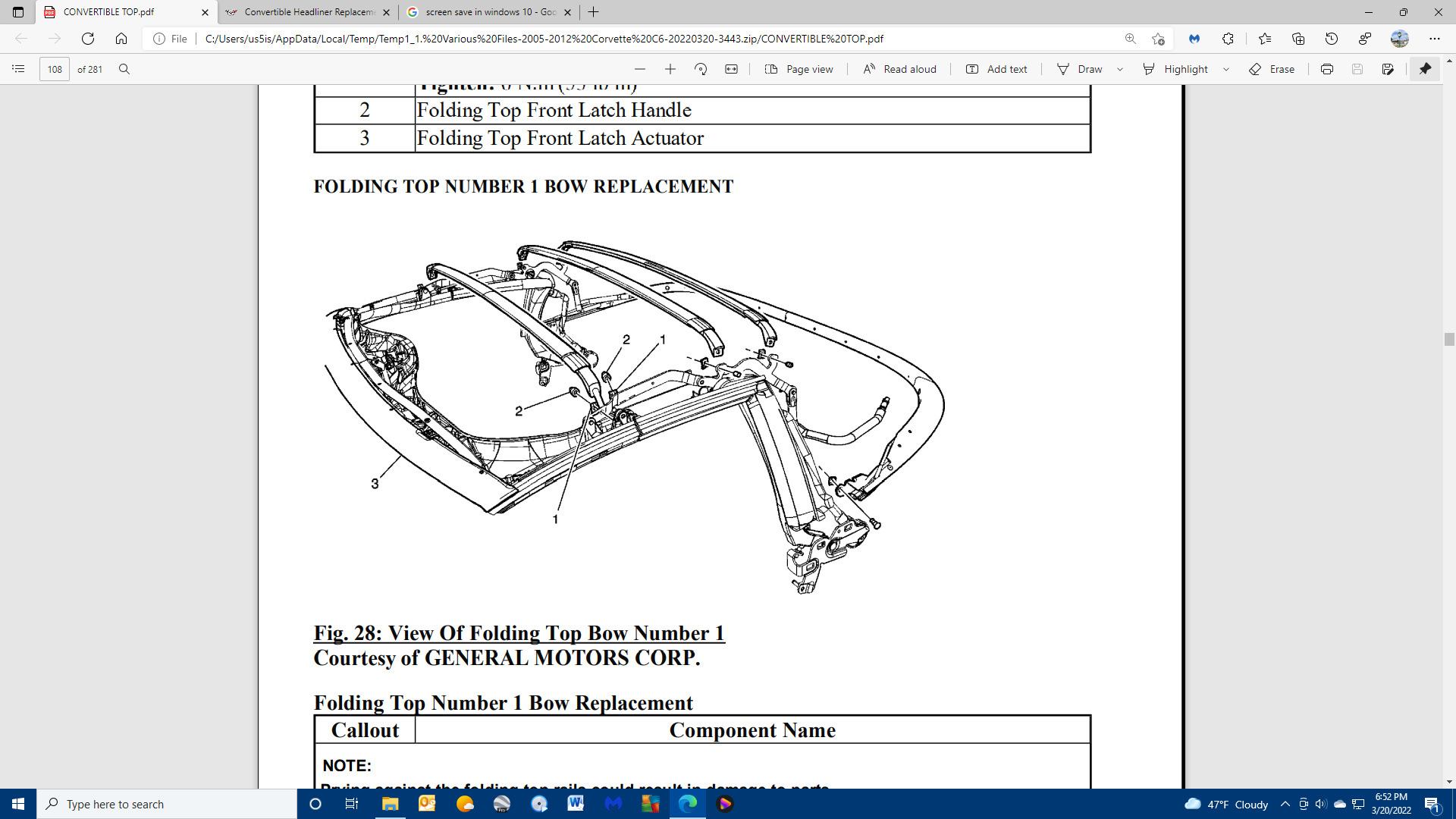Select the Erase tool
1456x819 pixels.
[x=1272, y=69]
